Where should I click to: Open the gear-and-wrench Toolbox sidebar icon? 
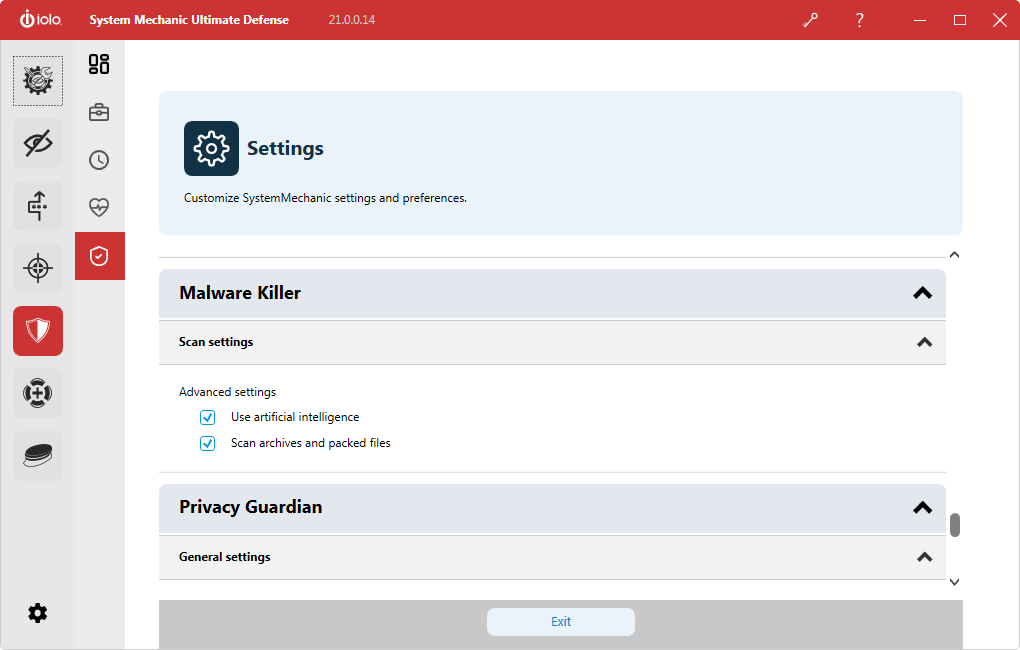38,81
